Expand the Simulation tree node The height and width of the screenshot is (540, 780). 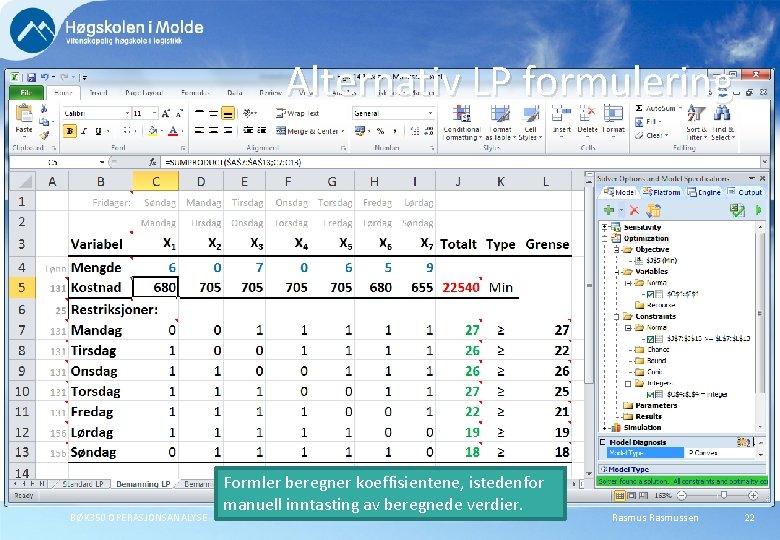pos(605,428)
